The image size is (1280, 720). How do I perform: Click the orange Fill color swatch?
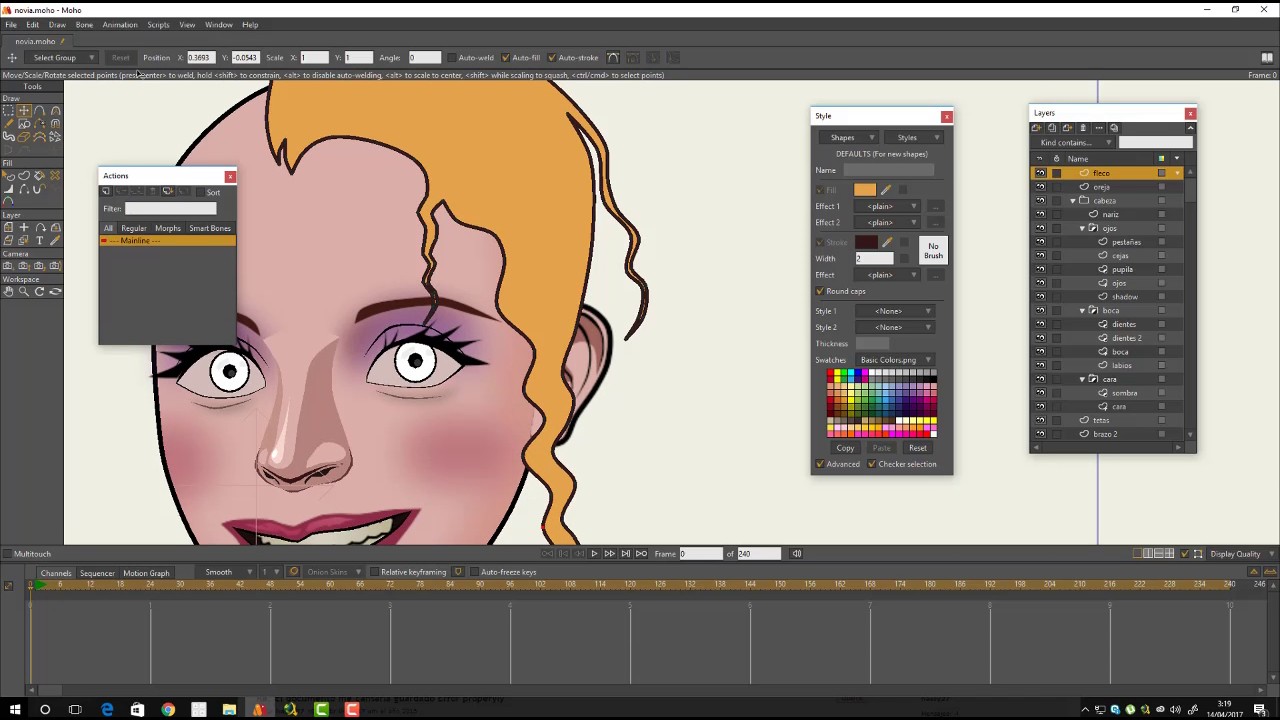click(865, 190)
